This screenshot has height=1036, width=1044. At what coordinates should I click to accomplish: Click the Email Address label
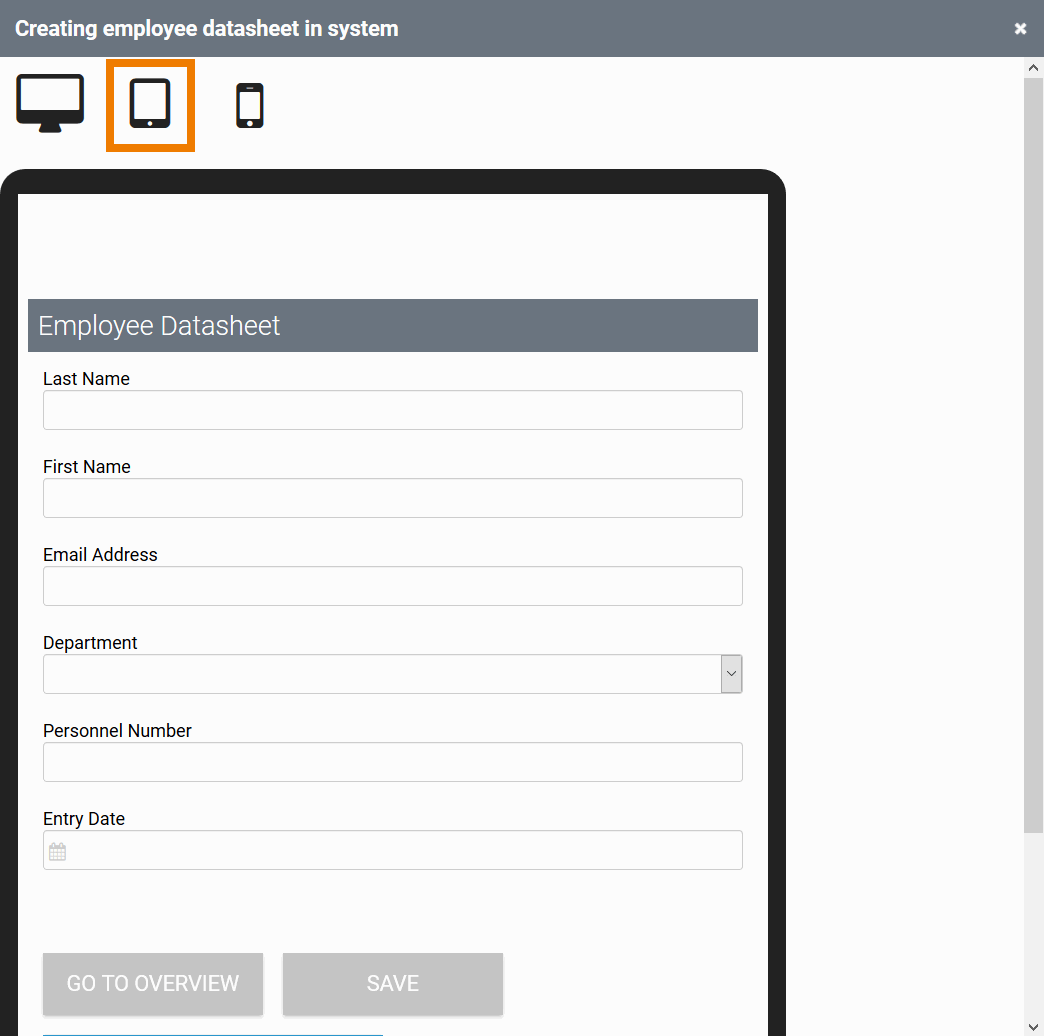point(101,555)
